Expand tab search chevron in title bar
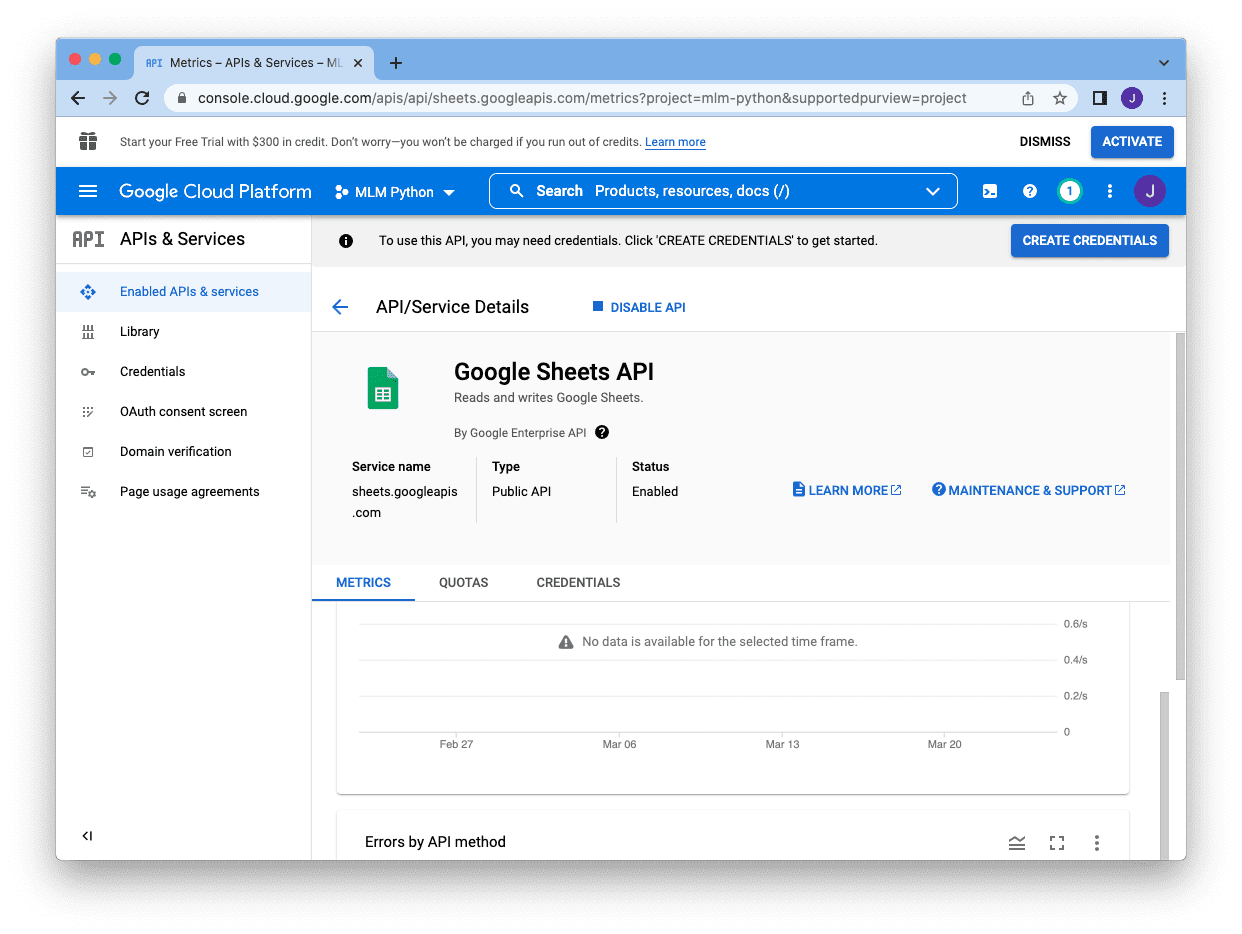Viewport: 1242px width, 934px height. click(x=1164, y=63)
